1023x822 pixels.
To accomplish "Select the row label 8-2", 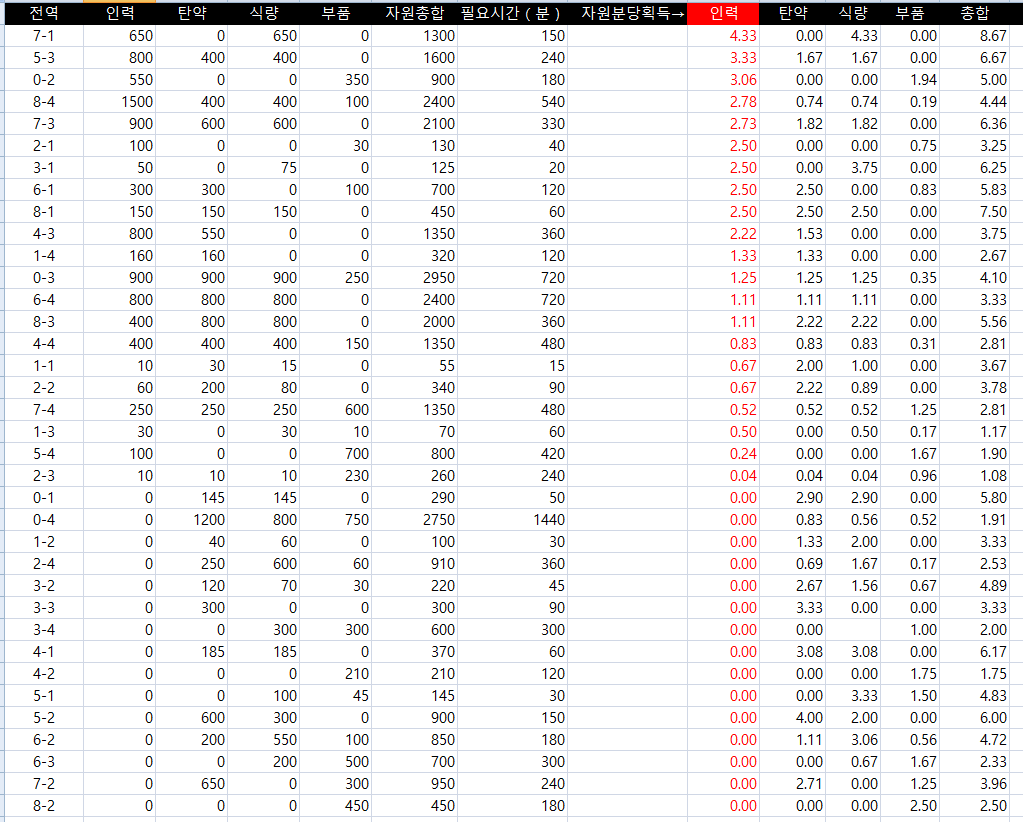I will point(43,806).
